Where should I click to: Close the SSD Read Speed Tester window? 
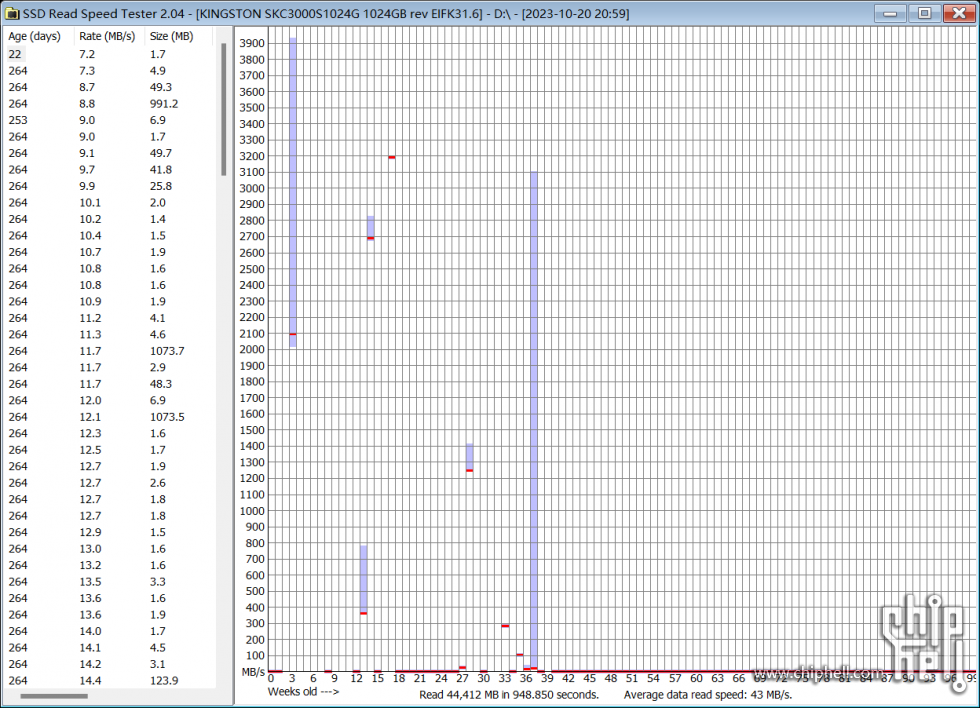coord(959,13)
